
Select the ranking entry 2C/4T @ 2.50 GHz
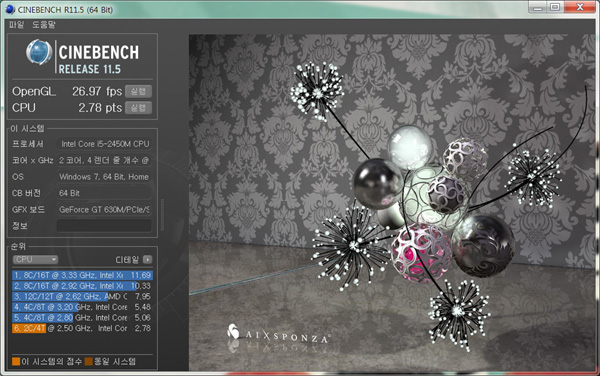[x=82, y=328]
